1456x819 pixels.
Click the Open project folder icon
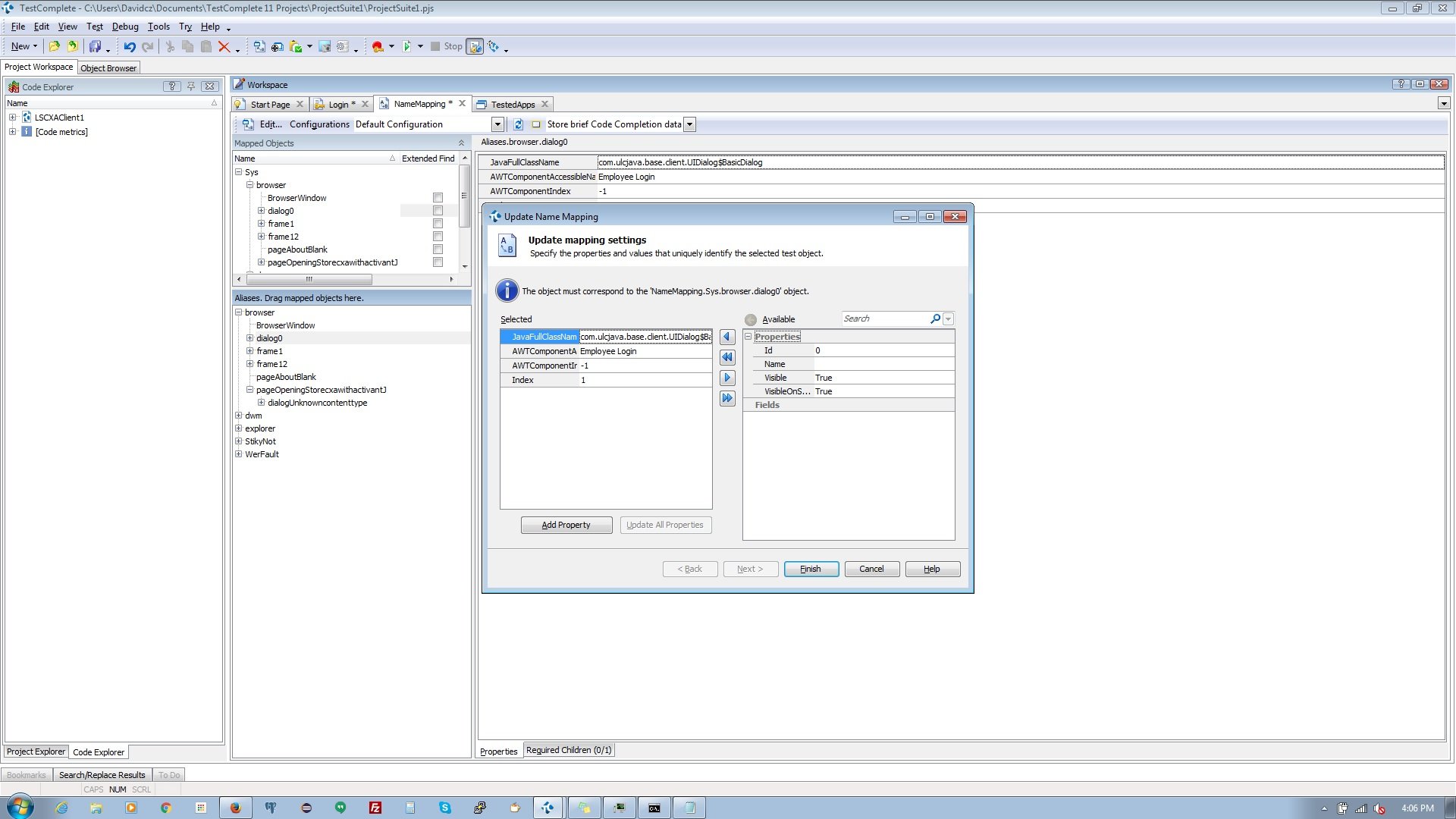pos(54,46)
